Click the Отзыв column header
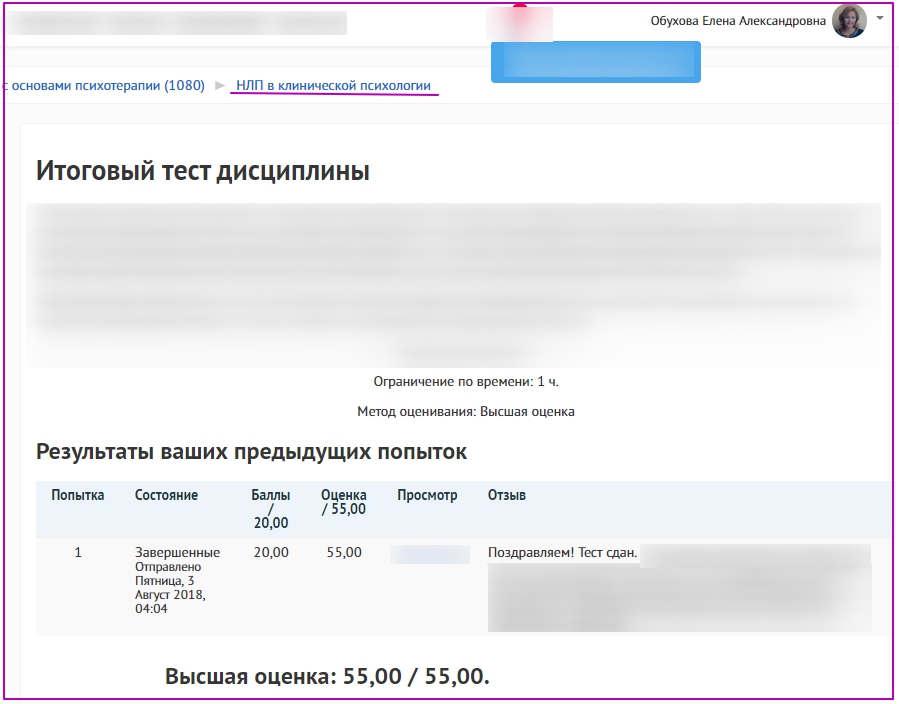The width and height of the screenshot is (899, 704). tap(507, 495)
